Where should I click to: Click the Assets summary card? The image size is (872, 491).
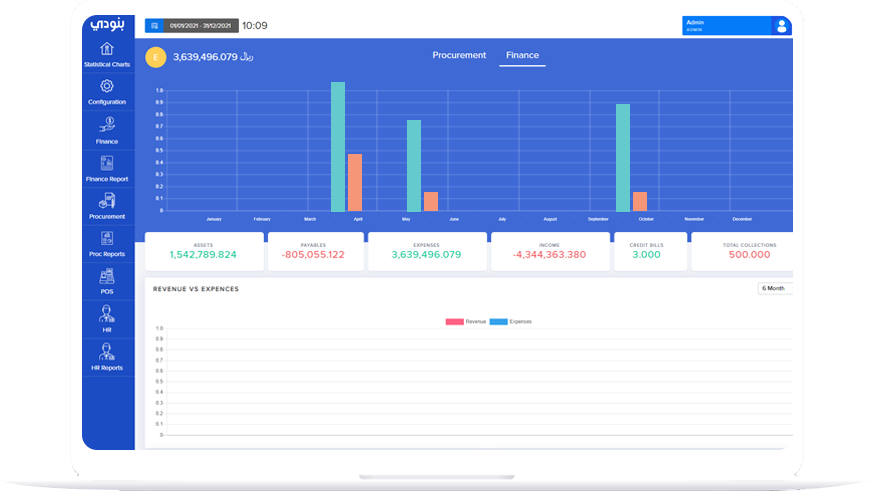204,251
